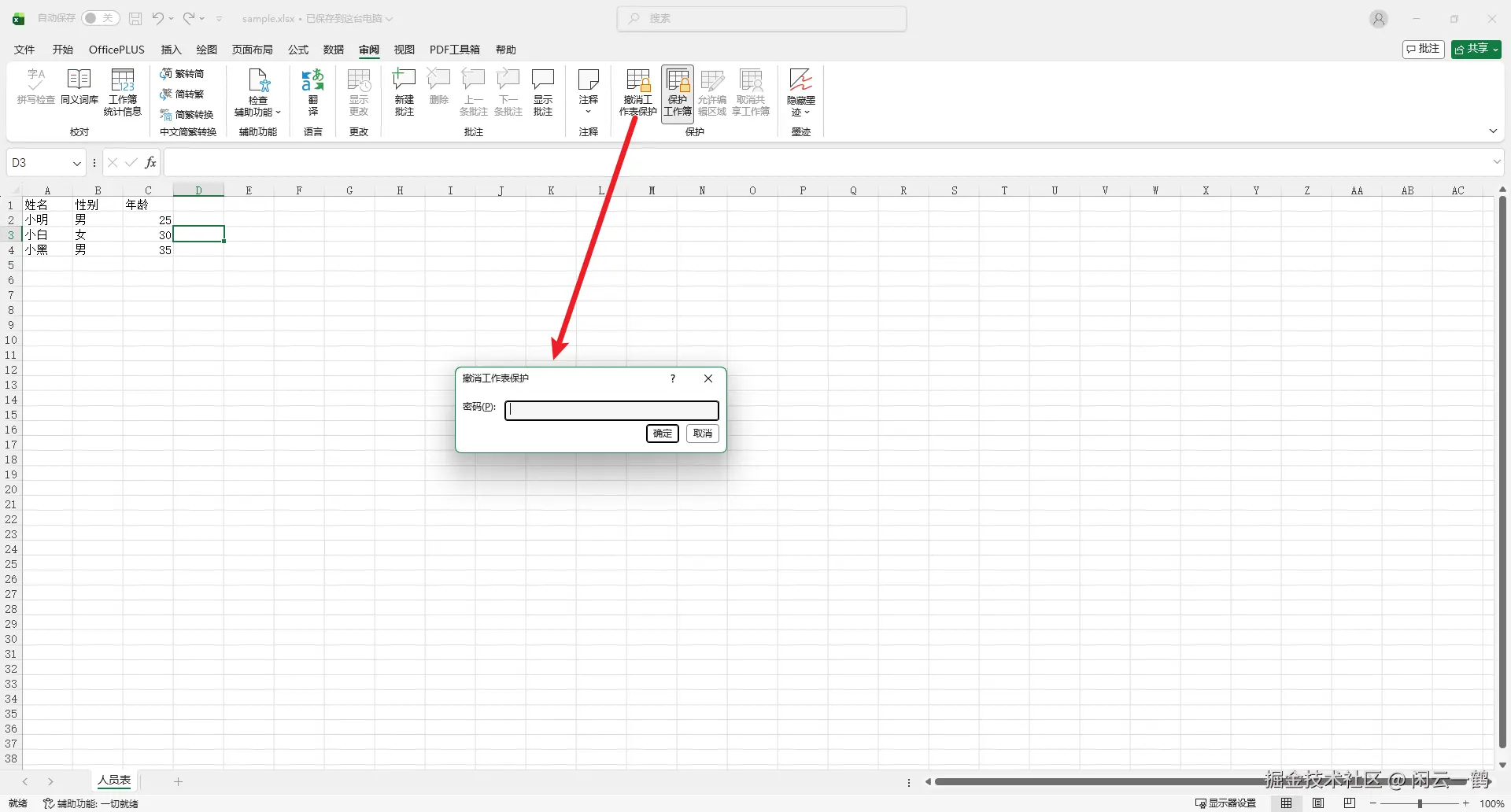Image resolution: width=1511 pixels, height=812 pixels.
Task: Cancel the unprotect dialog (取消)
Action: (x=703, y=434)
